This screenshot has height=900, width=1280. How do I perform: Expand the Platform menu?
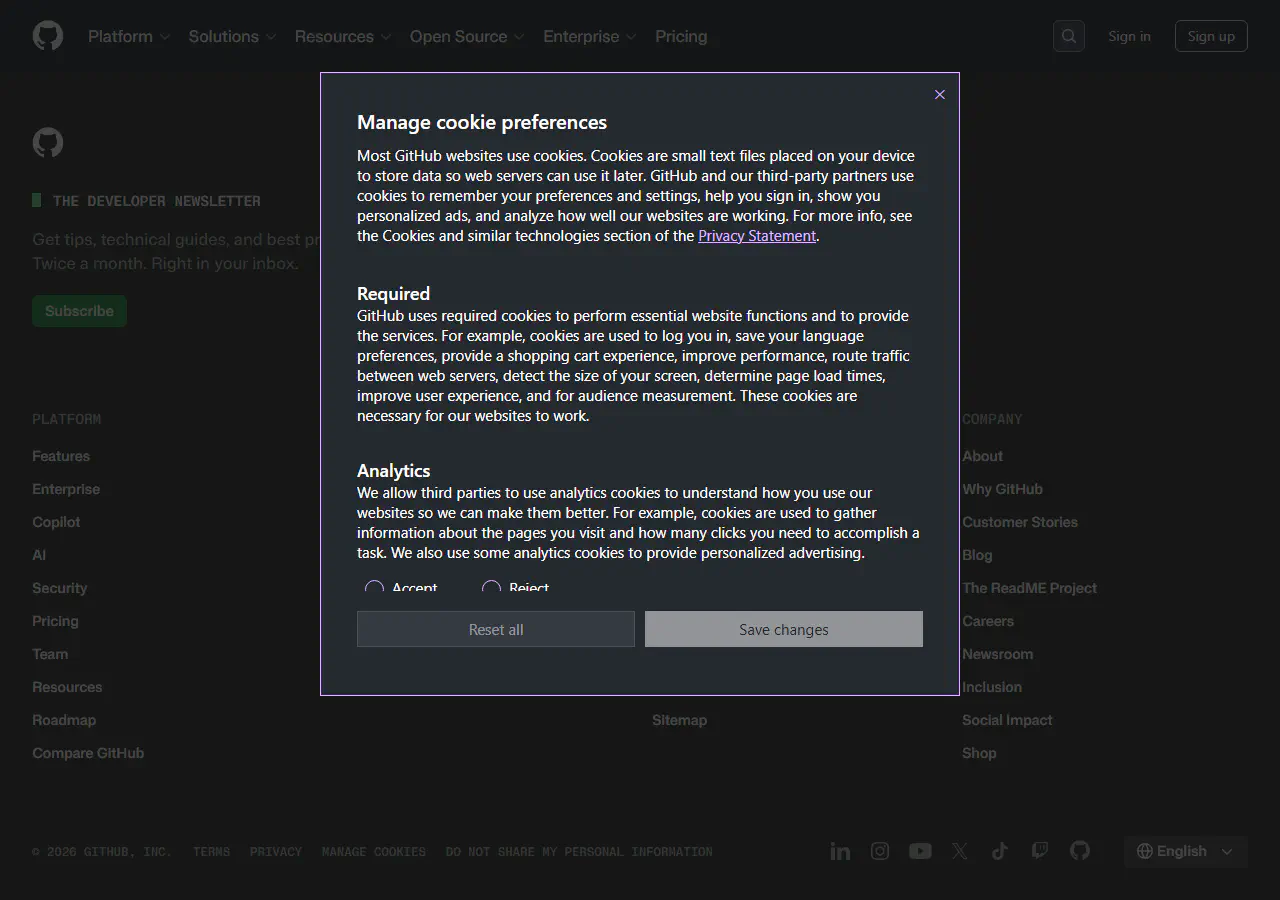click(129, 36)
